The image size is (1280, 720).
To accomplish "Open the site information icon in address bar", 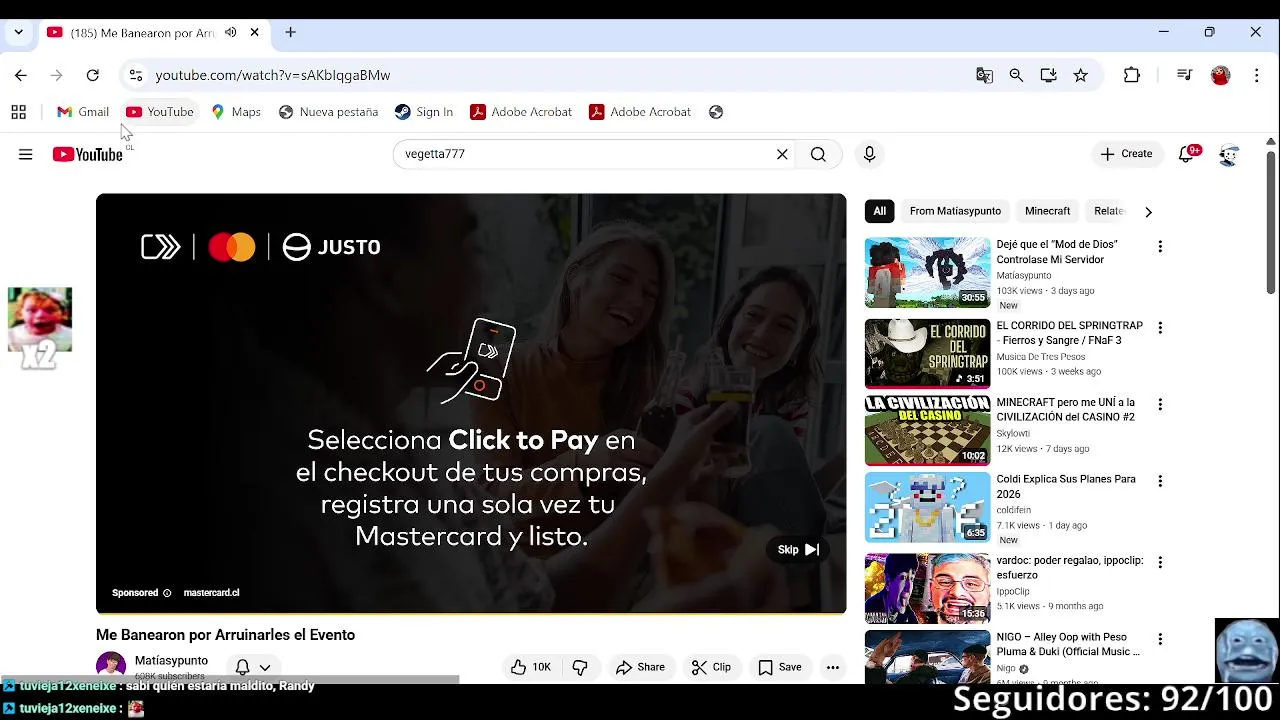I will pos(135,75).
